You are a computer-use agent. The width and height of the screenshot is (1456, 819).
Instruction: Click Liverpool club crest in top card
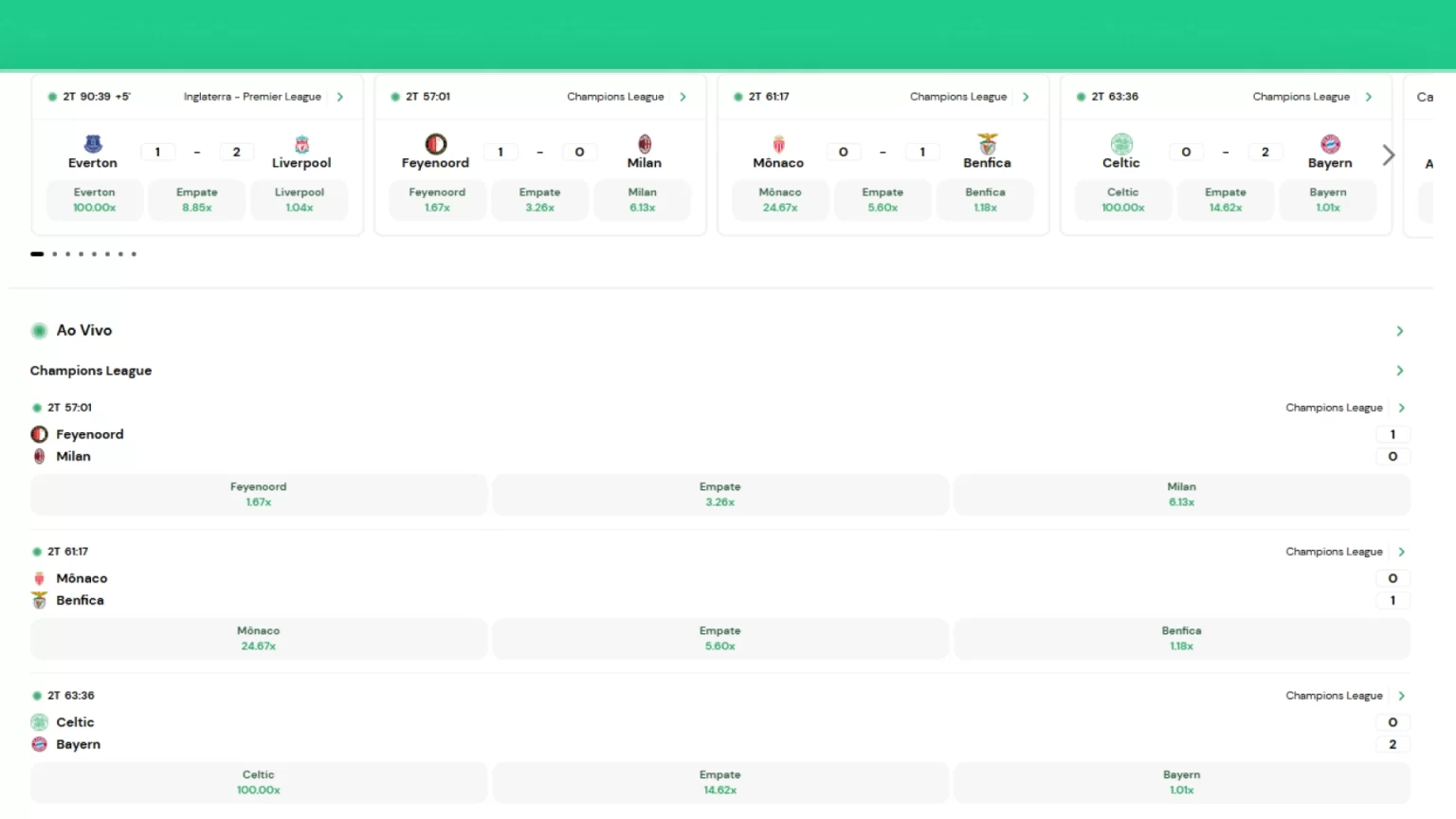(x=301, y=144)
